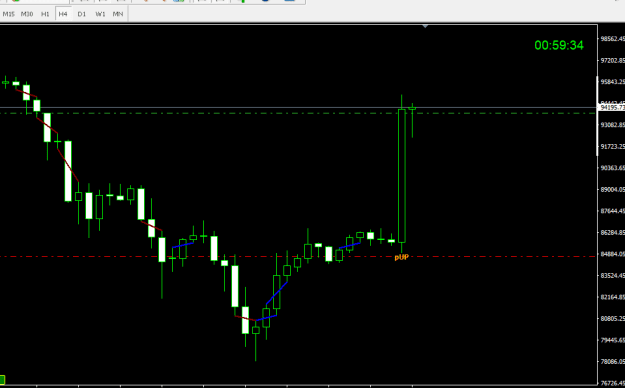The width and height of the screenshot is (625, 388).
Task: Click the 89004 price scale label
Action: point(612,189)
